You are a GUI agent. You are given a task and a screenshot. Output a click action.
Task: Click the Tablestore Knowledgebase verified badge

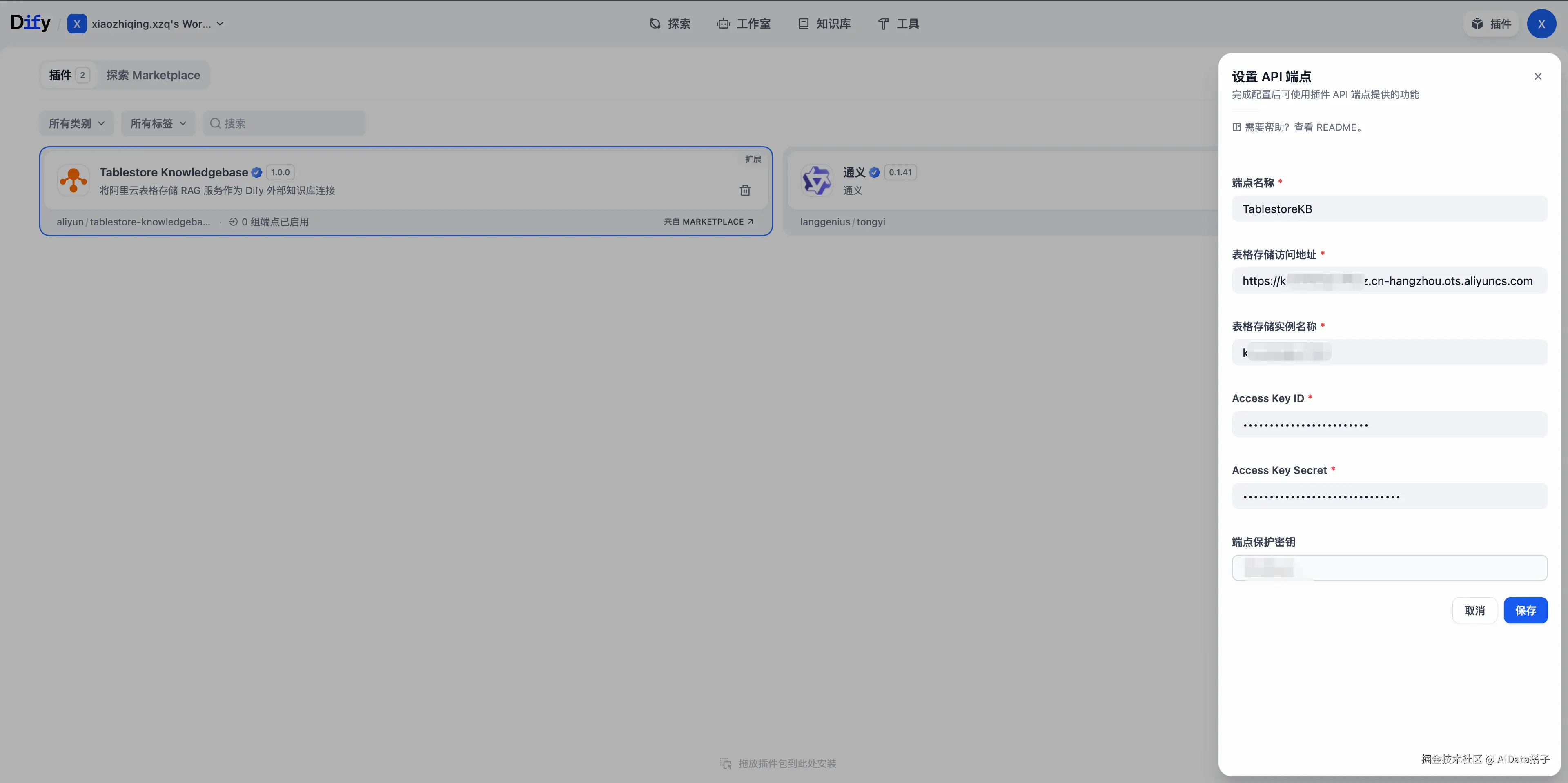click(257, 172)
